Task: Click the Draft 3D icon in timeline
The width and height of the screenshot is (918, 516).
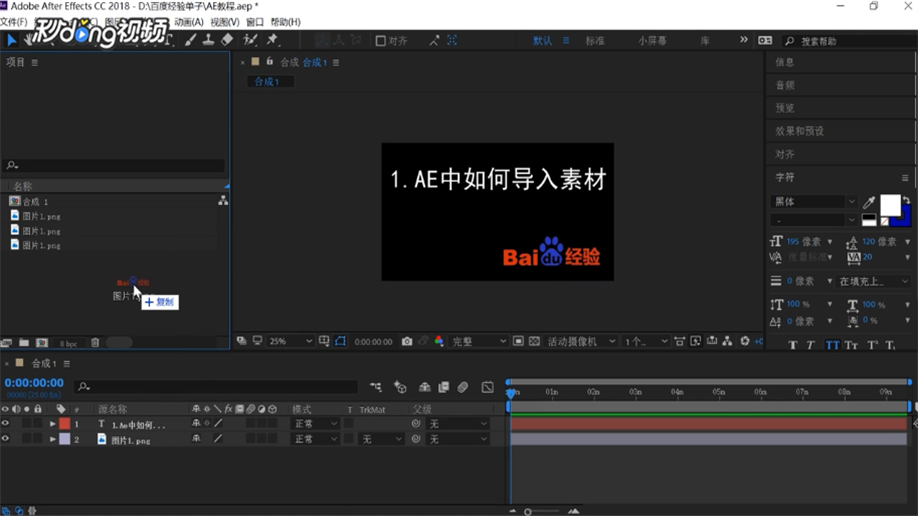Action: pos(400,387)
